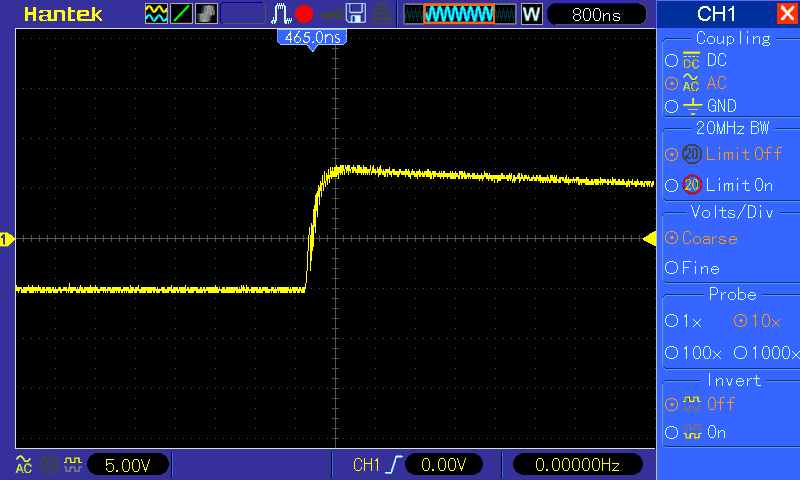The width and height of the screenshot is (800, 480).
Task: Click the persistence display icon
Action: click(x=206, y=14)
